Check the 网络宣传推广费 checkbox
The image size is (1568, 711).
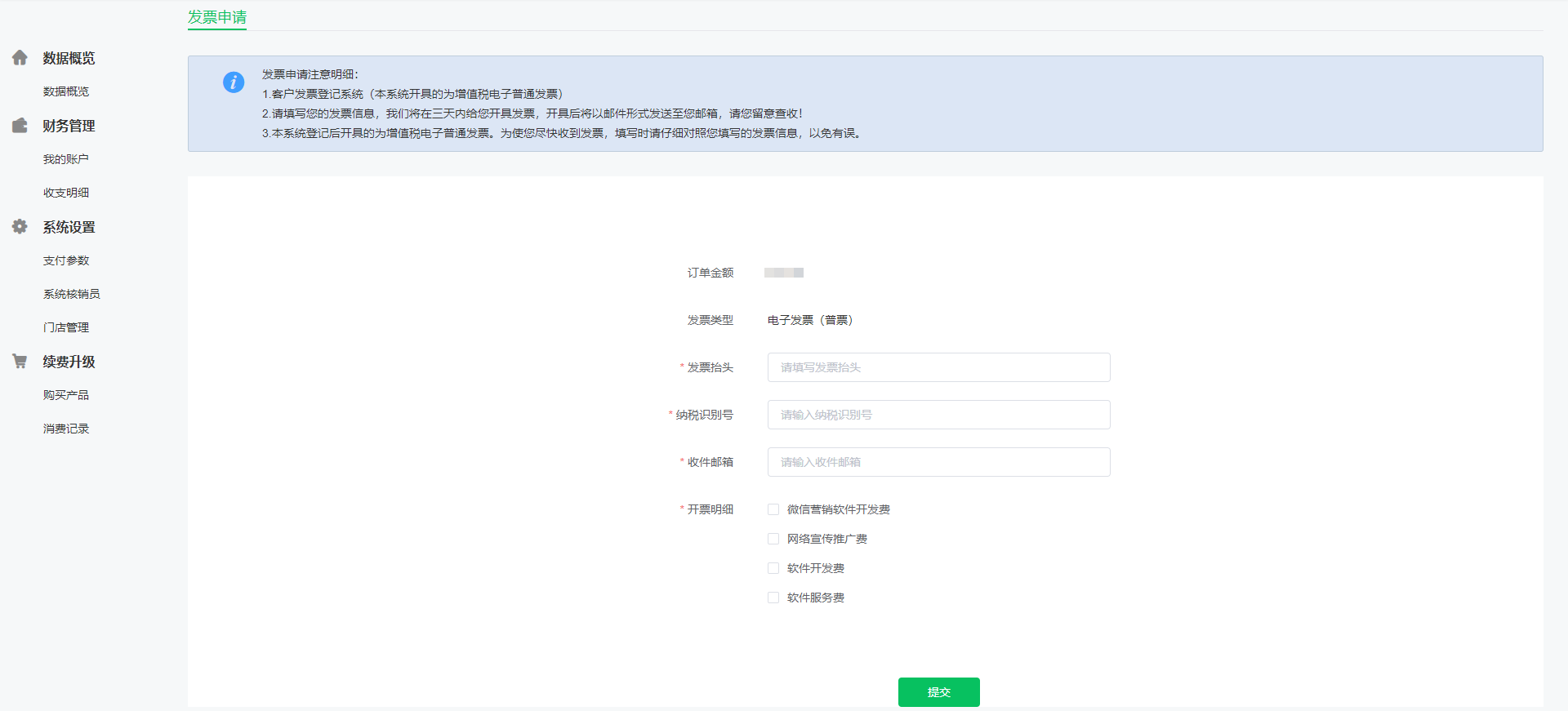point(773,539)
